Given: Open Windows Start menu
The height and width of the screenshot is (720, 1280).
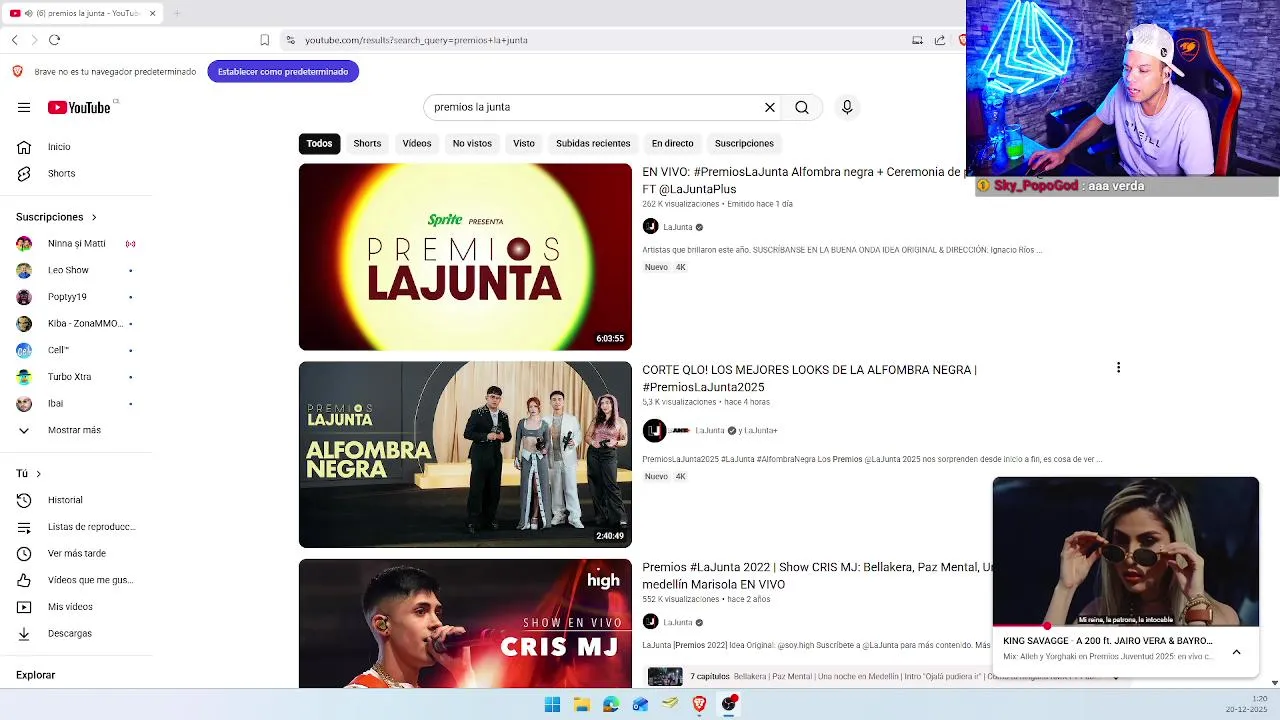Looking at the screenshot, I should (x=552, y=704).
